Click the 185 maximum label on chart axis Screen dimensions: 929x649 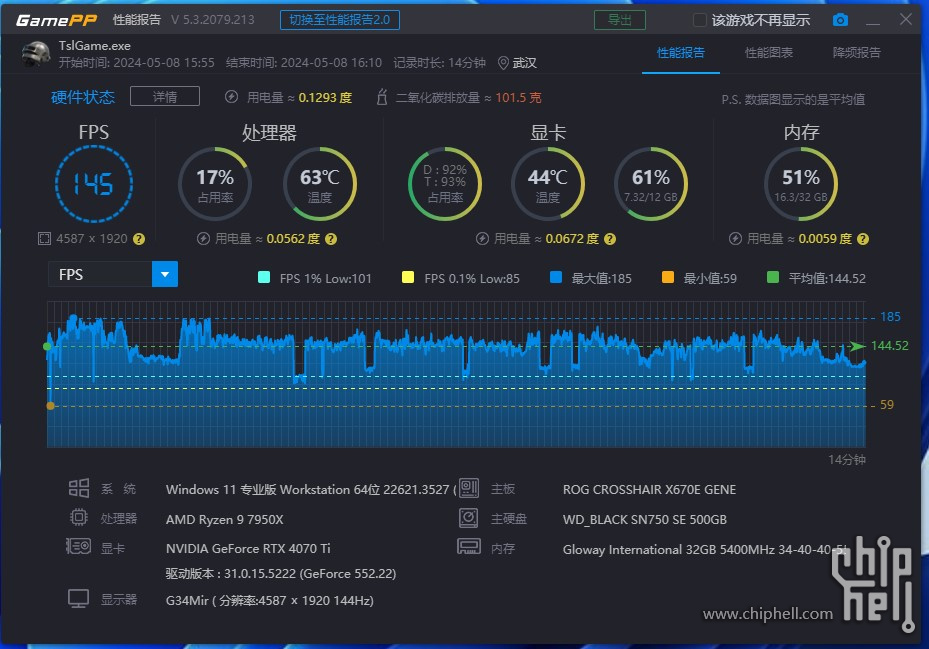[x=890, y=317]
